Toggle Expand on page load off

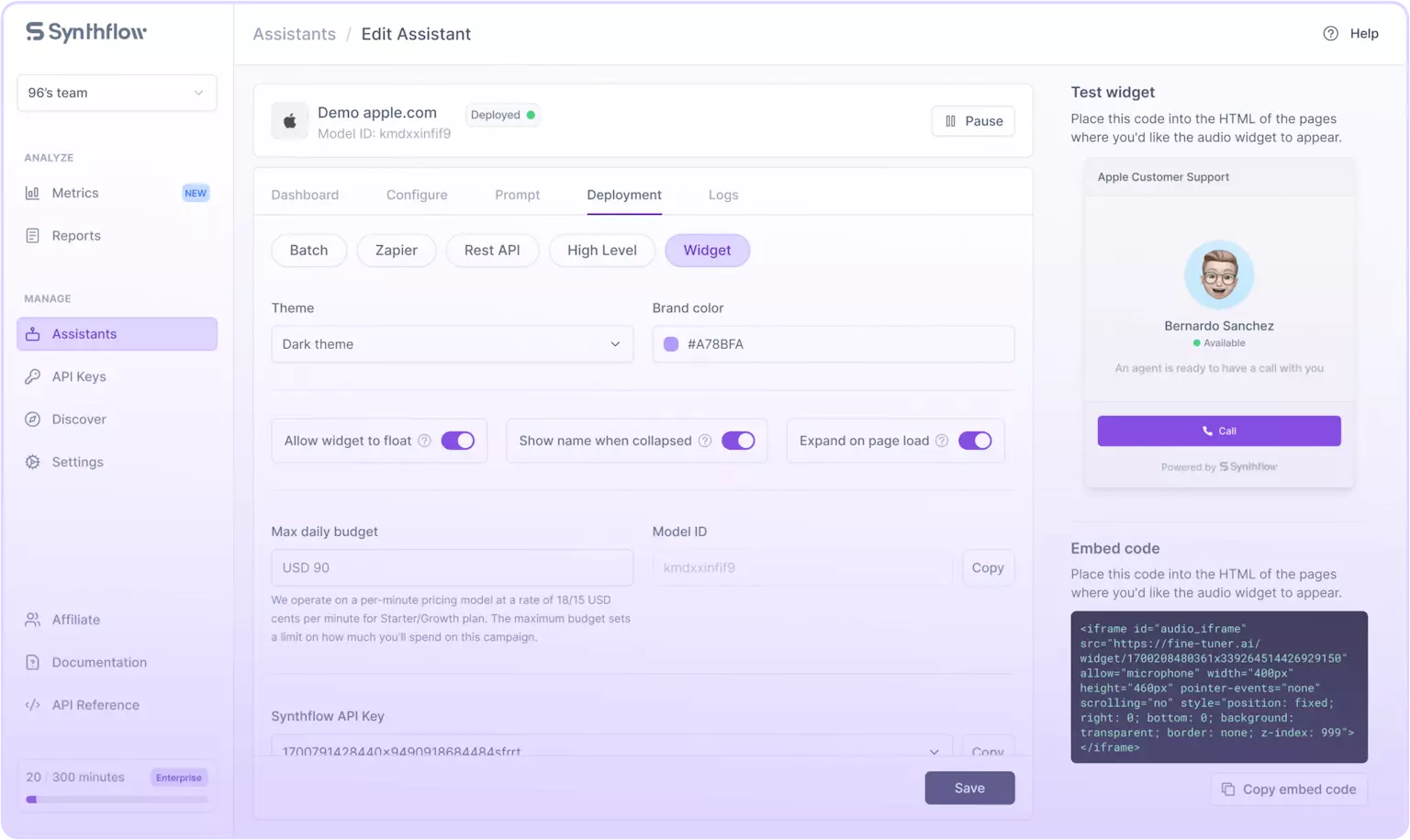coord(977,441)
